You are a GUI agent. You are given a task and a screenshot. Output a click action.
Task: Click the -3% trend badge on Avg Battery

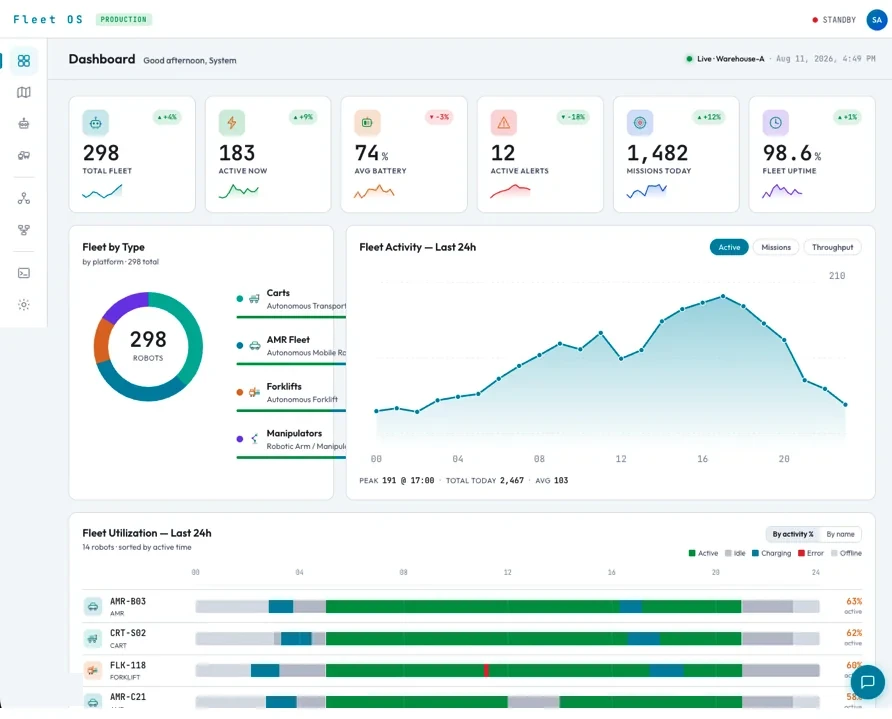439,117
